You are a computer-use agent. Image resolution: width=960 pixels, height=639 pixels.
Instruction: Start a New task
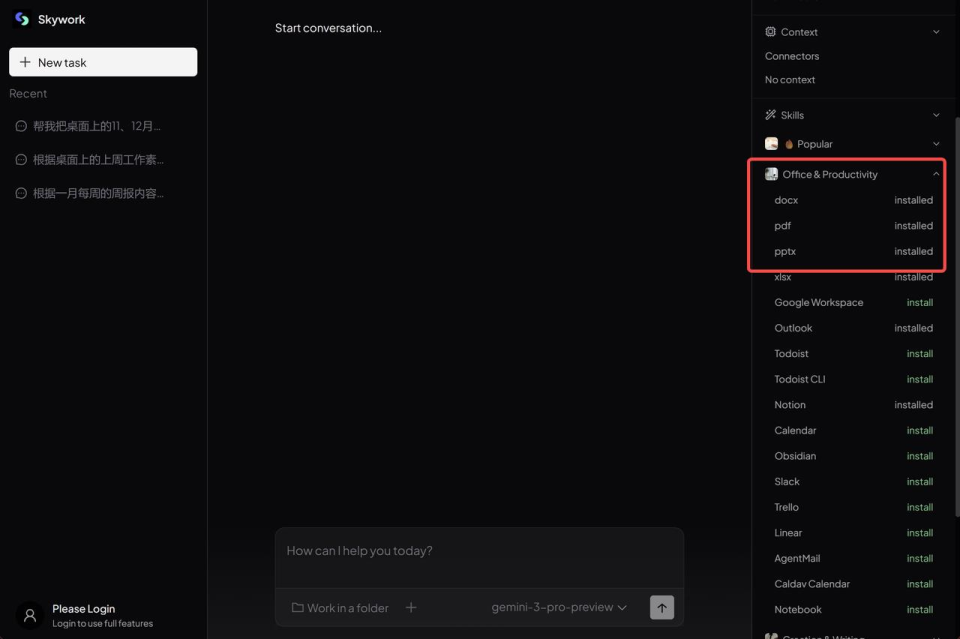point(103,62)
